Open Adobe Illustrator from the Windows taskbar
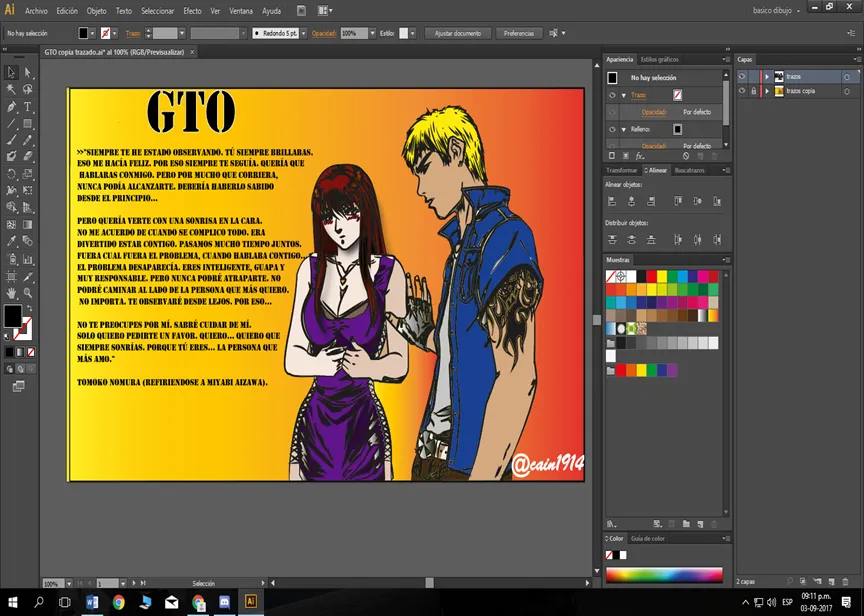 tap(250, 601)
